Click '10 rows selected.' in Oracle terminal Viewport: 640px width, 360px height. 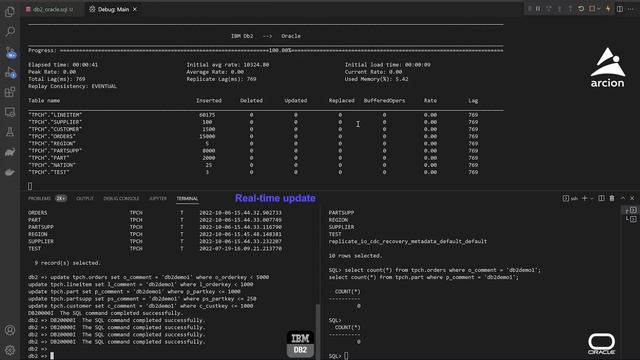(355, 256)
